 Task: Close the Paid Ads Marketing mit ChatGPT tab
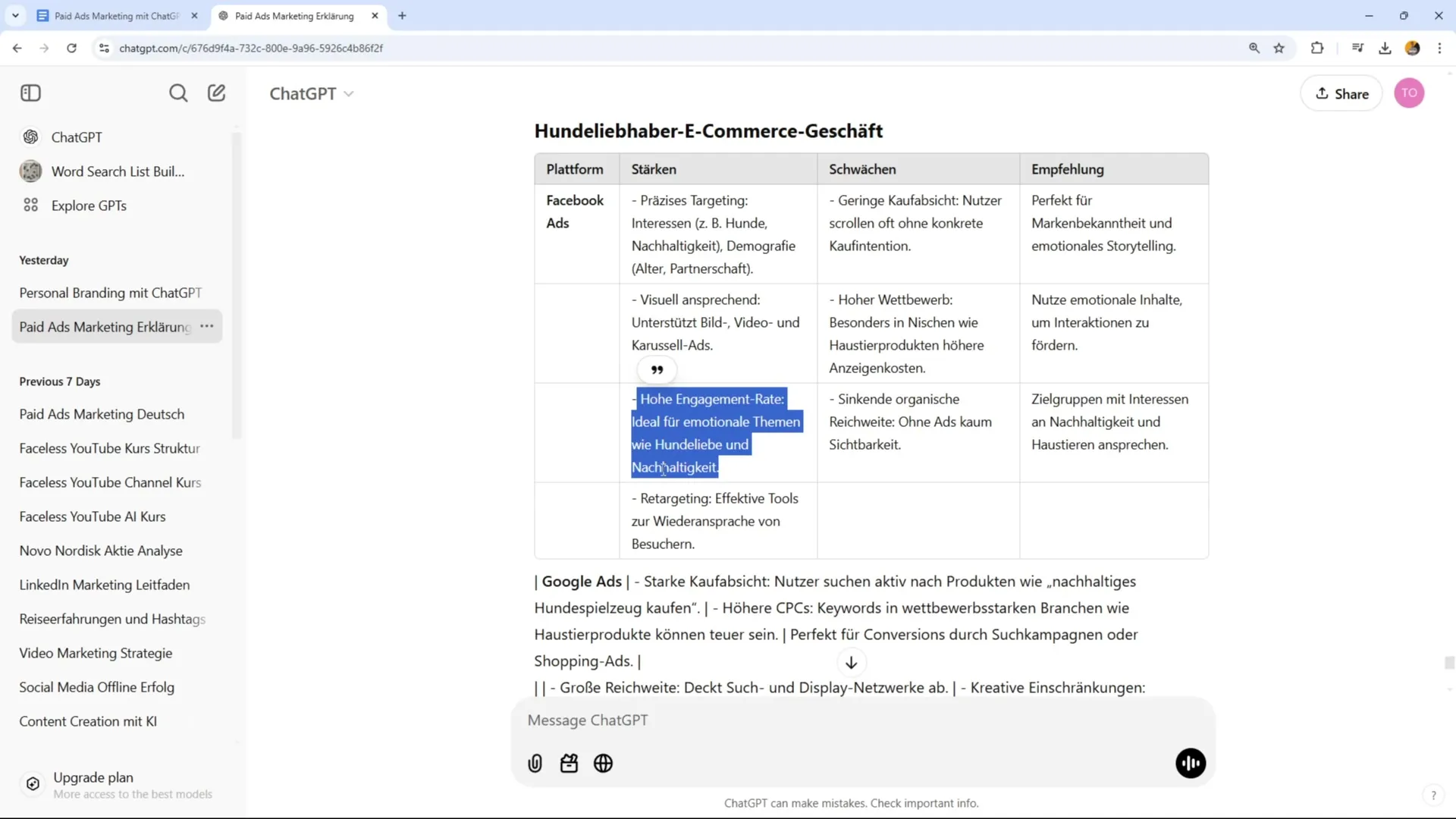[x=194, y=16]
